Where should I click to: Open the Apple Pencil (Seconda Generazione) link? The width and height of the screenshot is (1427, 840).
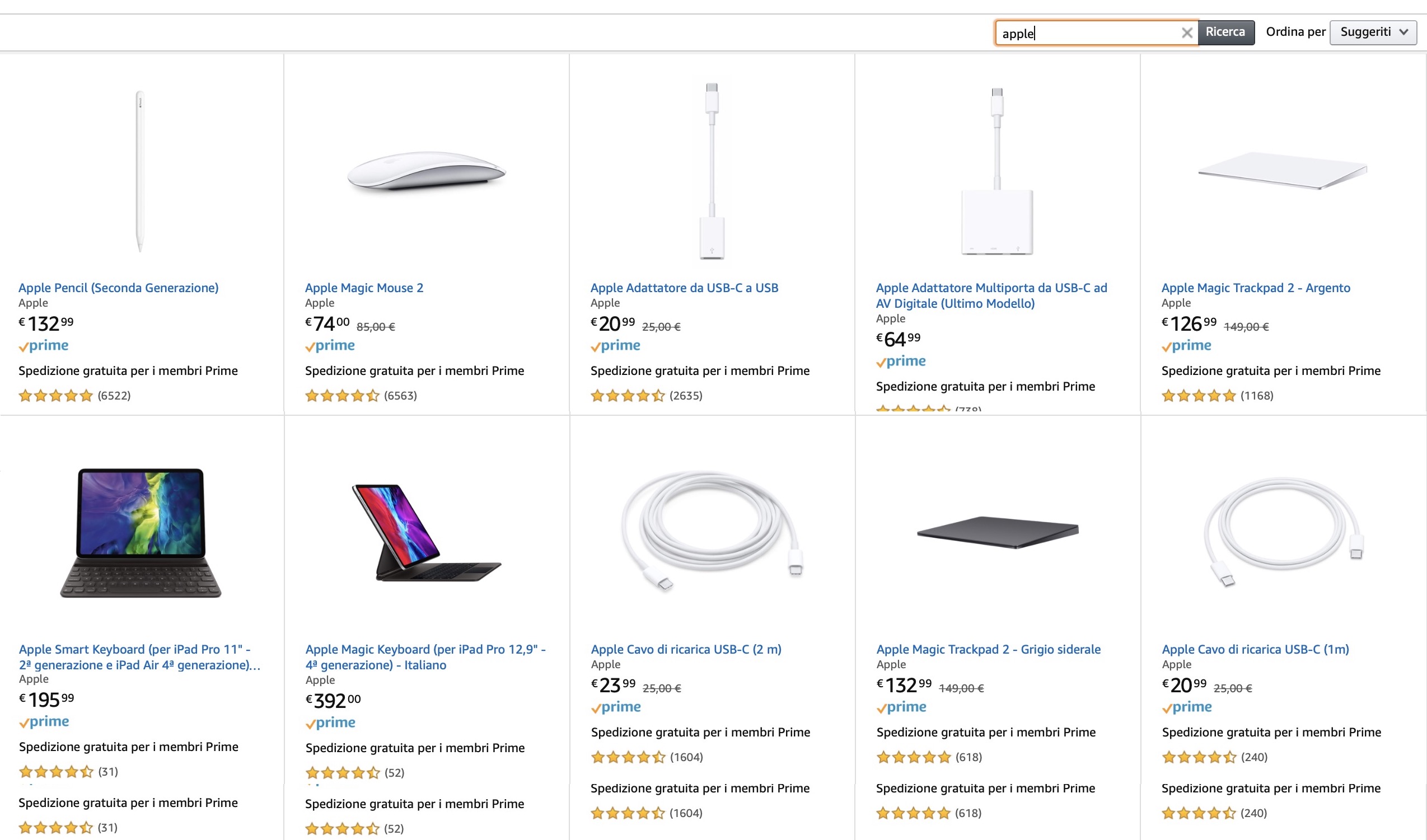[x=118, y=288]
